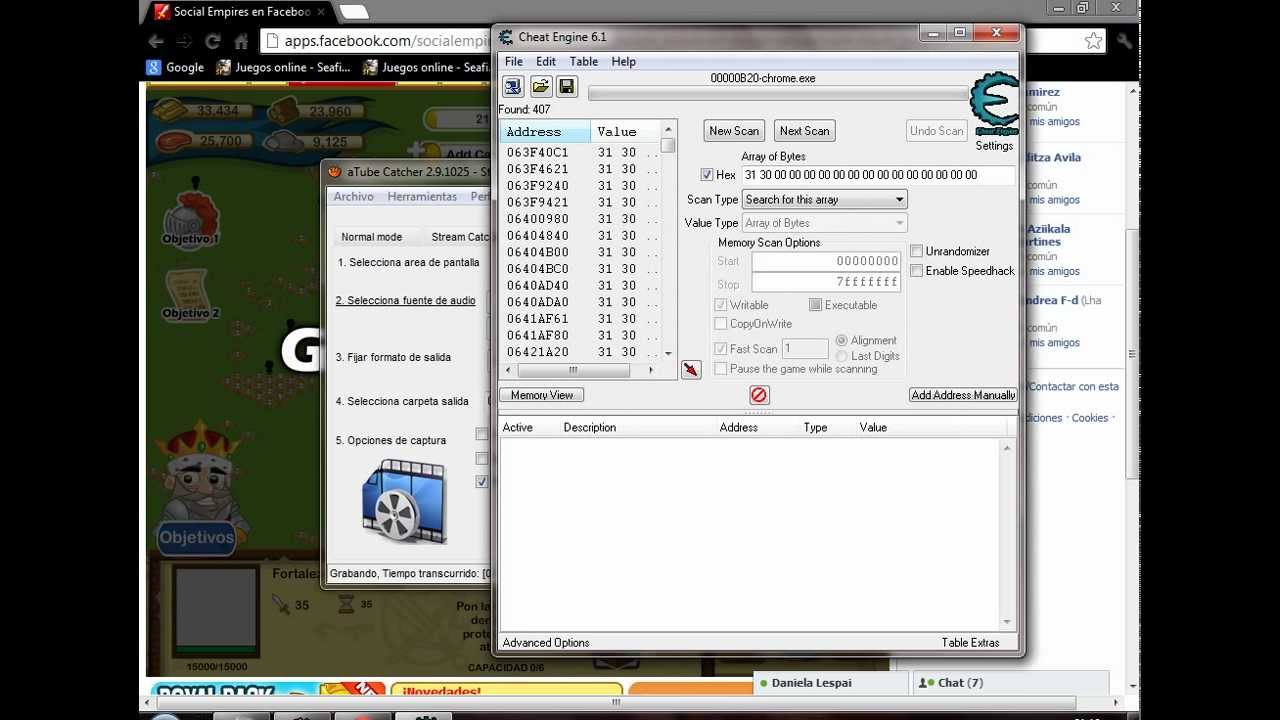Click the array of bytes value field
This screenshot has height=720, width=1280.
878,175
